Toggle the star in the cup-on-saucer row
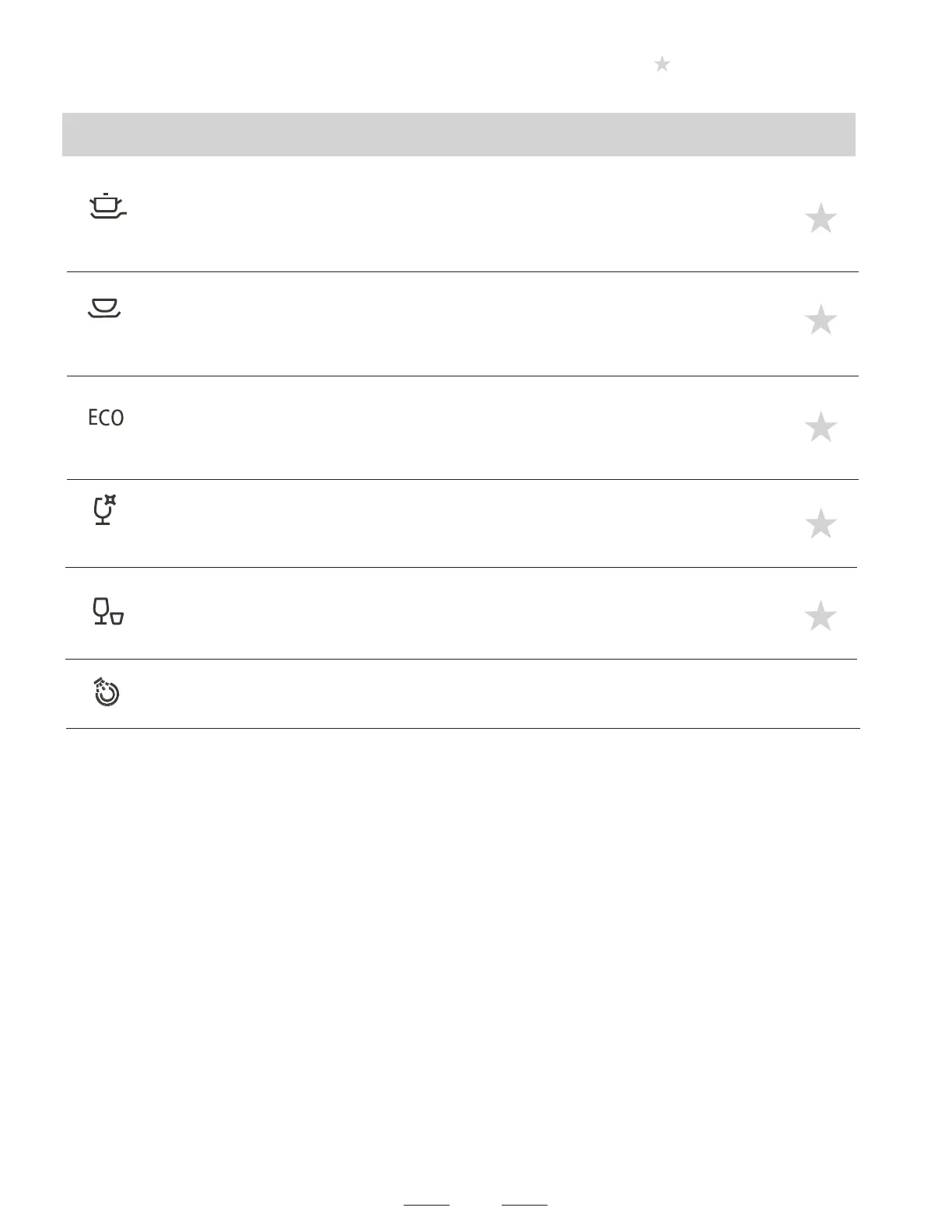 [821, 320]
